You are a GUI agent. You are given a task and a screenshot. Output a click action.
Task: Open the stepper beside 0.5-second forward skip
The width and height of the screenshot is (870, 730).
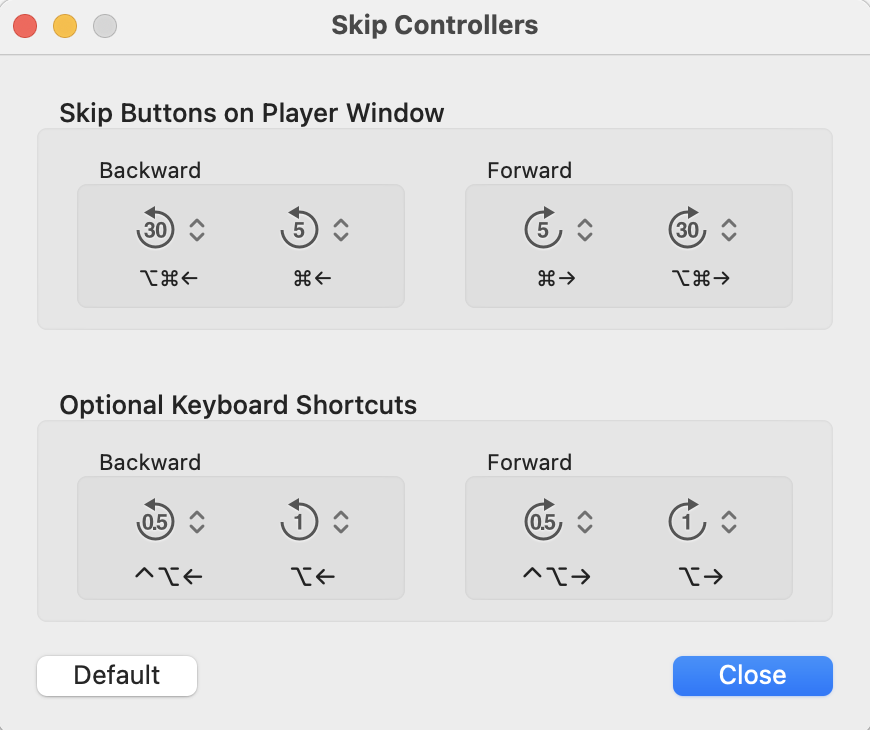click(x=585, y=521)
